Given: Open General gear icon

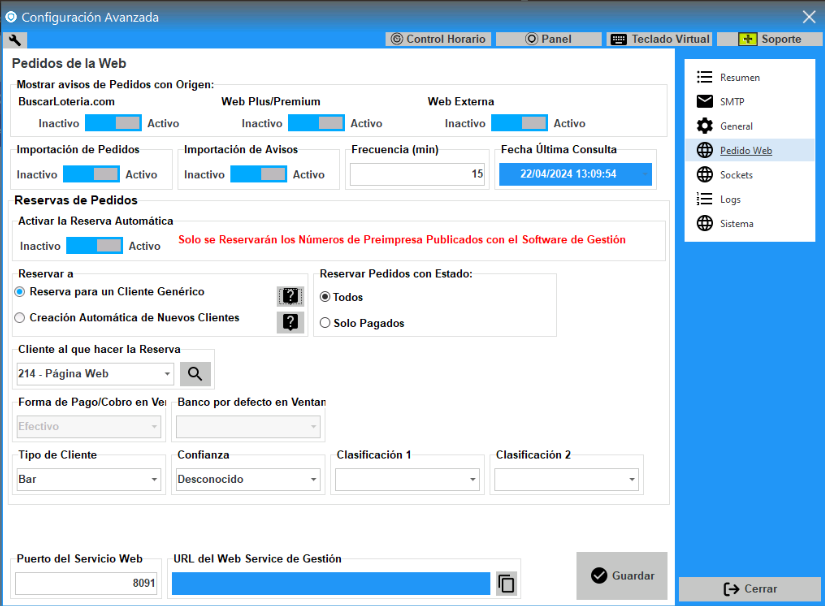Looking at the screenshot, I should [705, 126].
